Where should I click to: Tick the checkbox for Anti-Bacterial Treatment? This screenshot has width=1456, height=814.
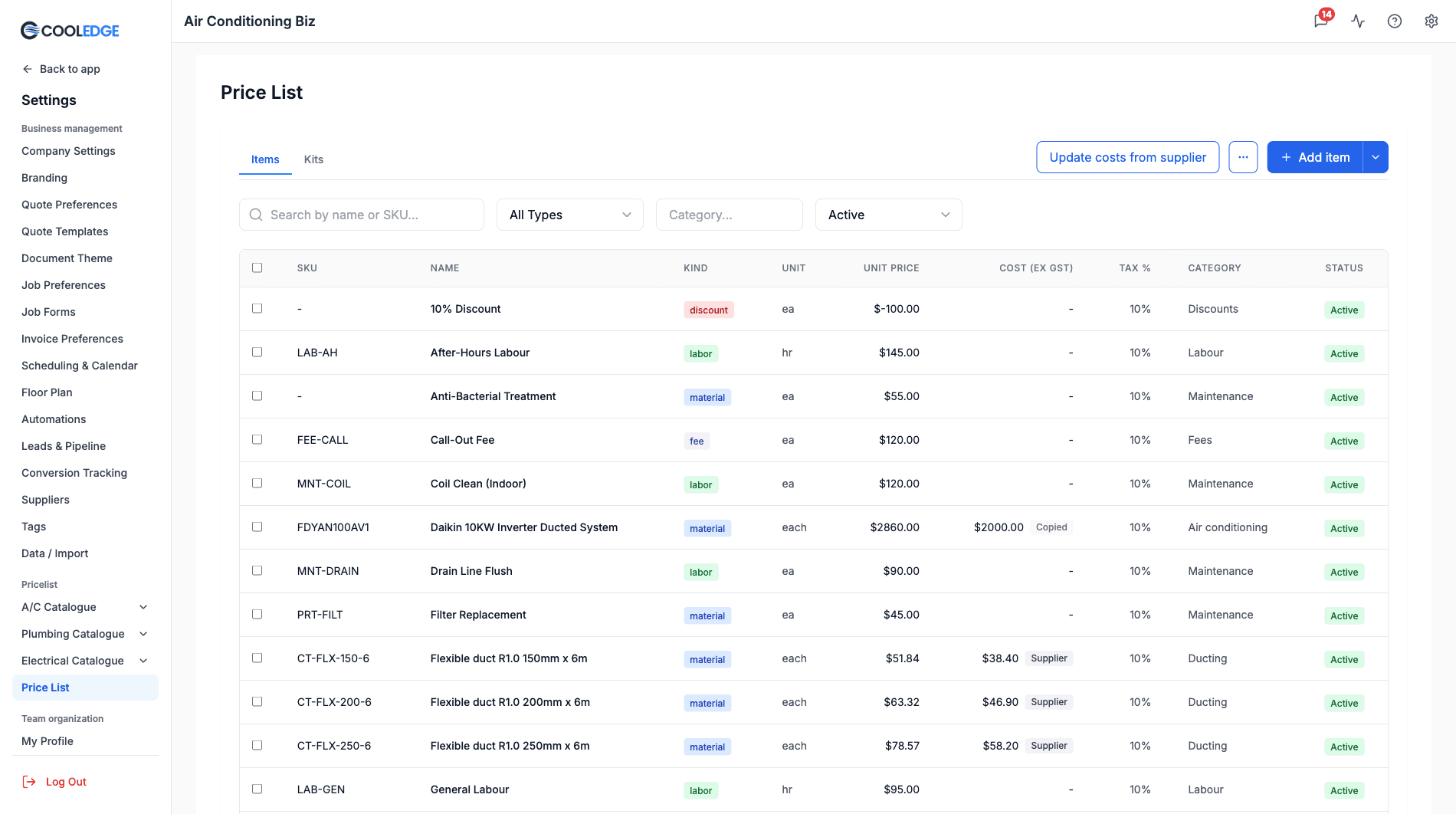pos(257,396)
